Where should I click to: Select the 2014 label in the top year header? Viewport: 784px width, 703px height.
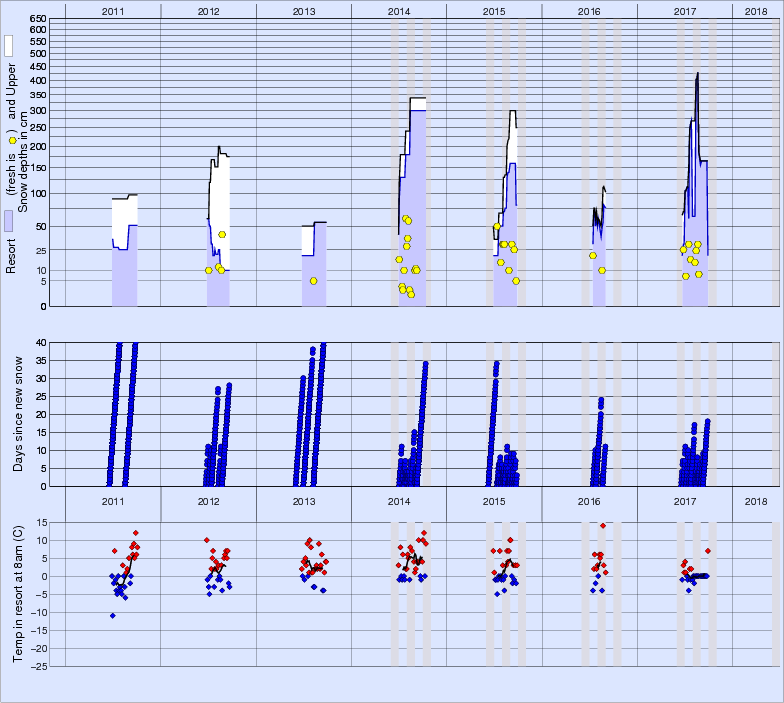(x=399, y=10)
